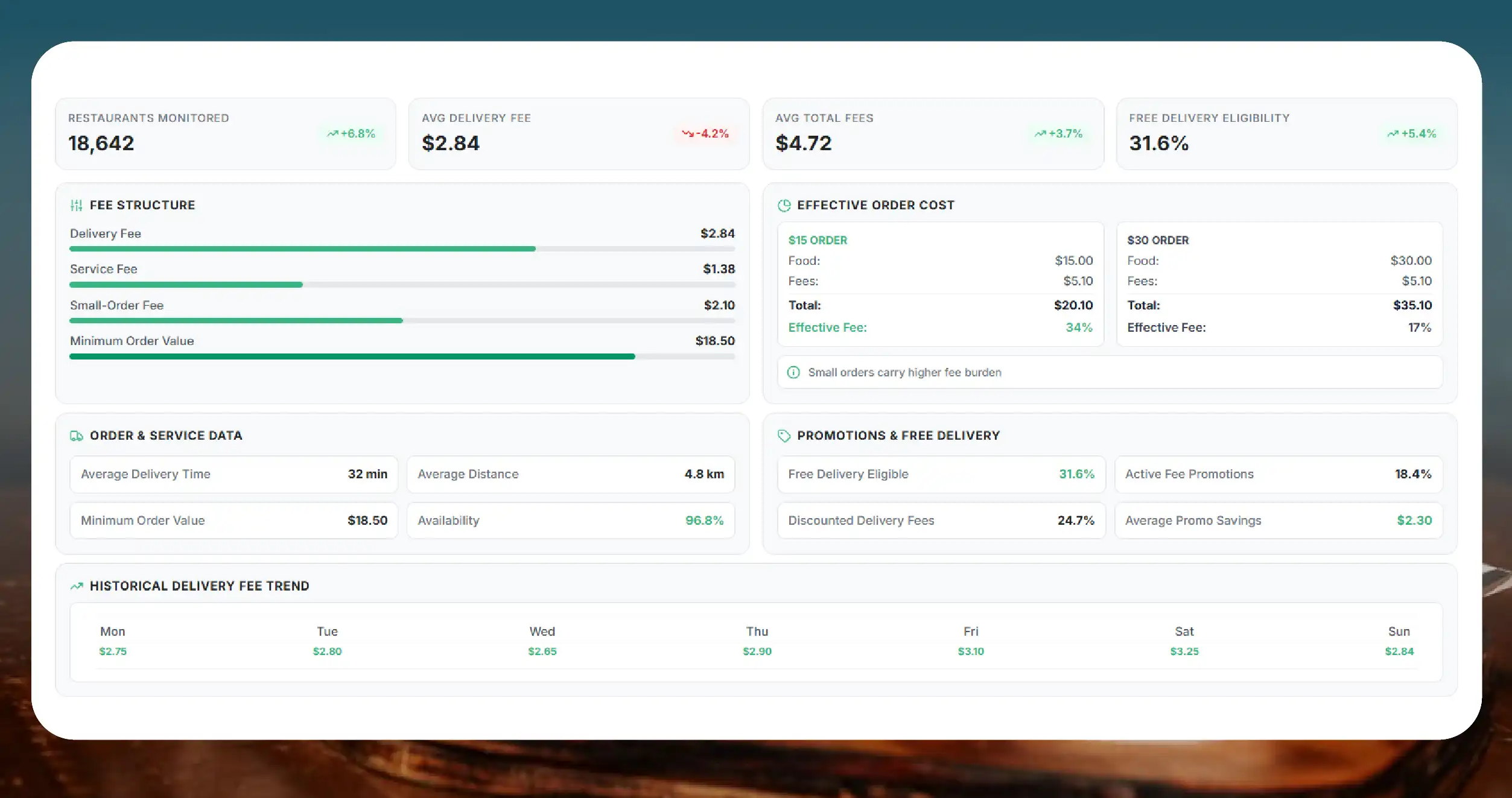This screenshot has height=798, width=1512.
Task: Select Sun fee value $2.84
Action: (1399, 651)
